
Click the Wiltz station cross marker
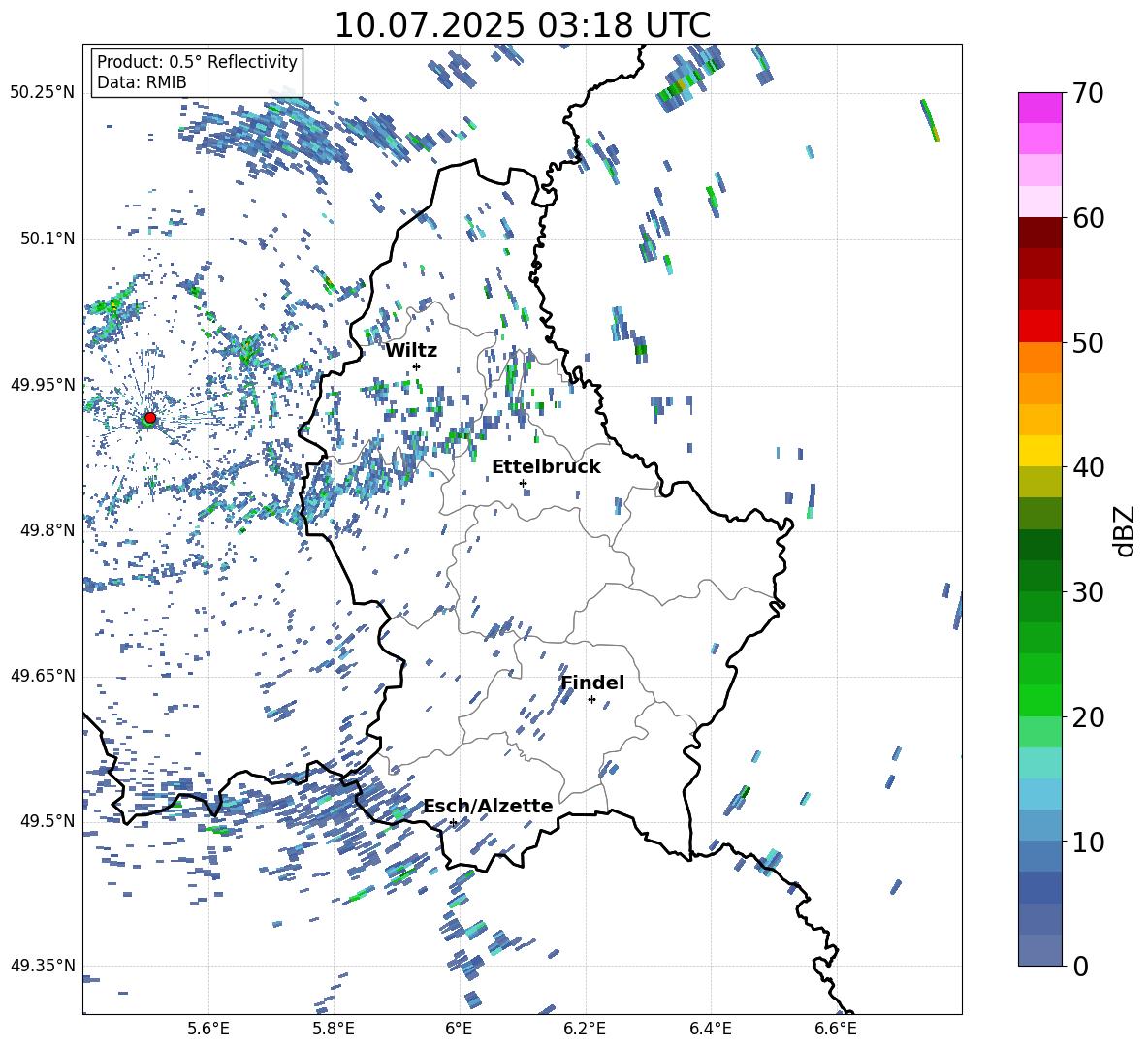click(417, 366)
